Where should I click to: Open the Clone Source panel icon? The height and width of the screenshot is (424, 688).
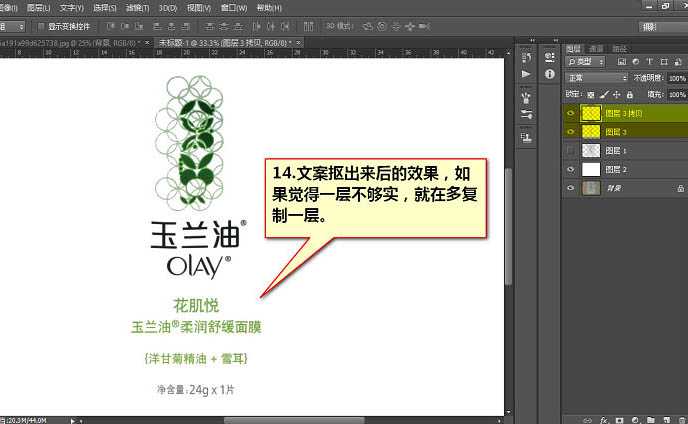click(526, 138)
